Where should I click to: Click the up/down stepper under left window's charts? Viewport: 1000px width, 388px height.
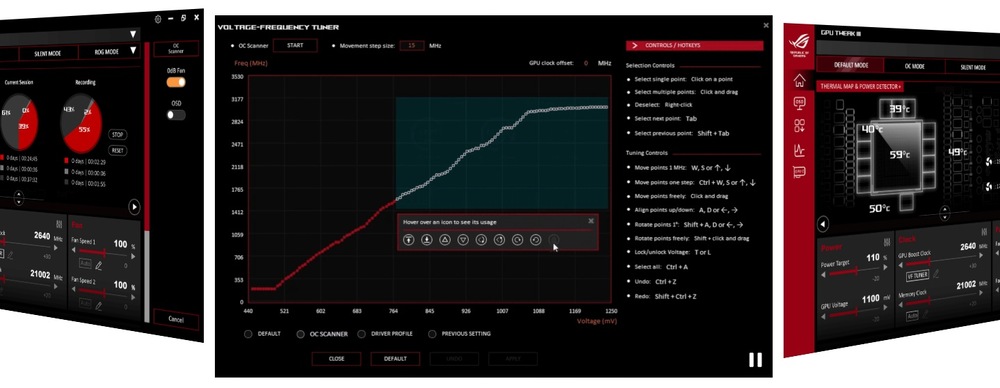click(18, 198)
